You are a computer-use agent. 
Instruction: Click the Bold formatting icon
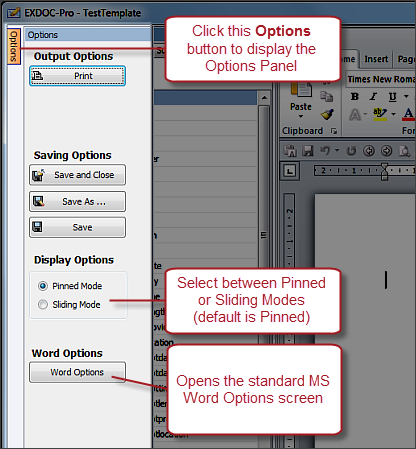point(355,96)
